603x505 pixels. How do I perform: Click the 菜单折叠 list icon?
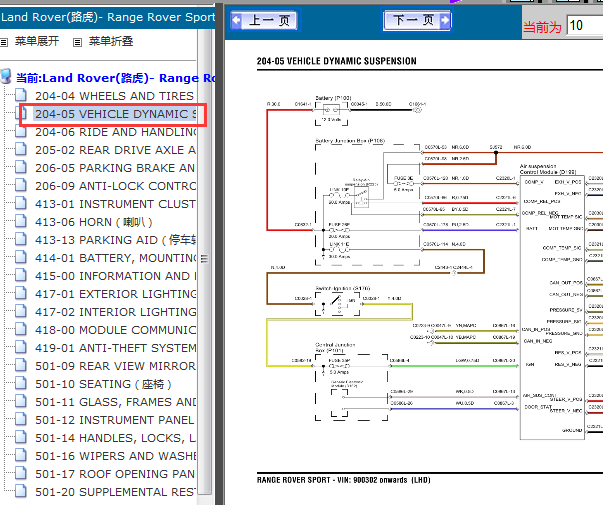77,42
